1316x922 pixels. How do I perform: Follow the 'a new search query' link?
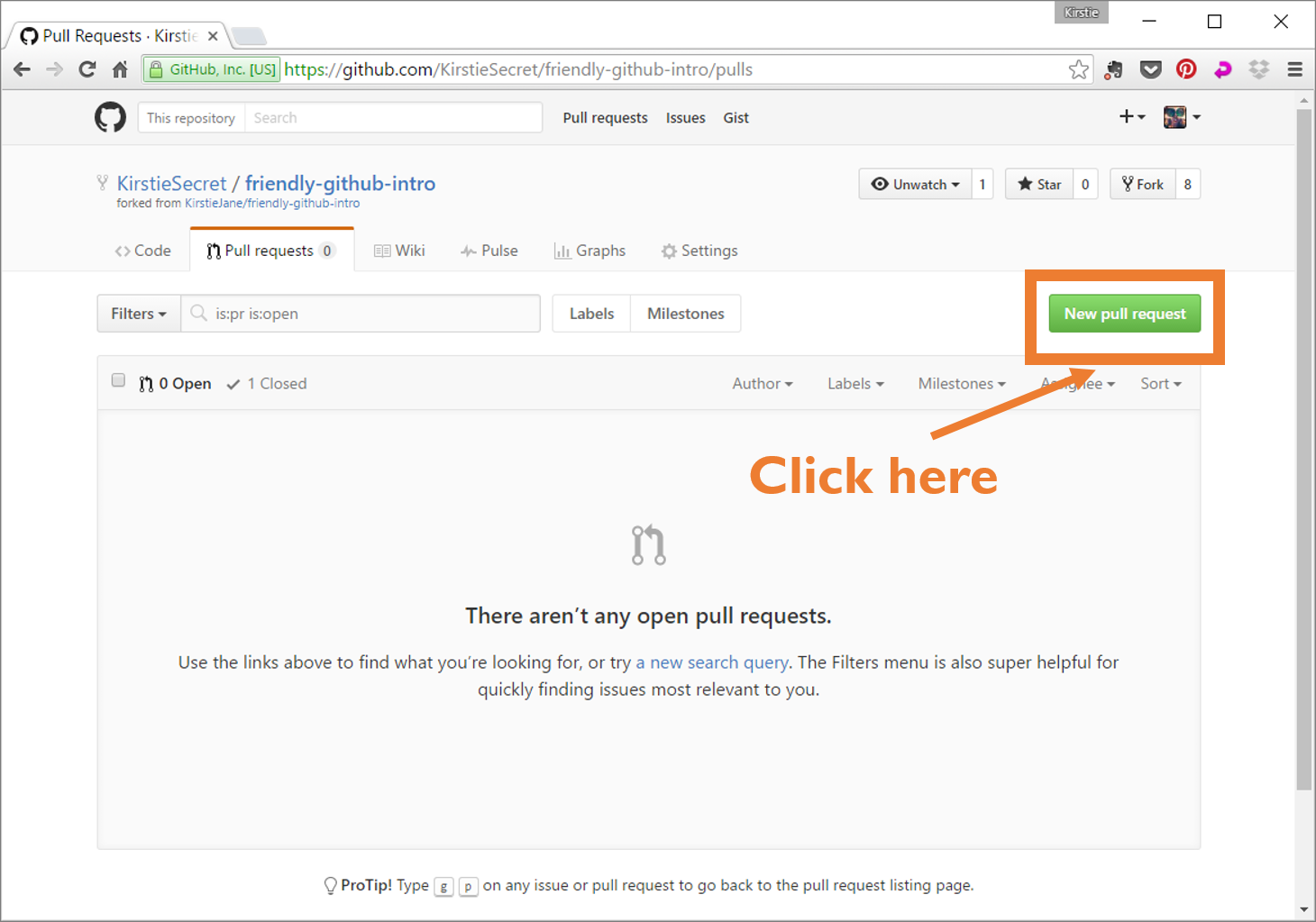[x=712, y=662]
